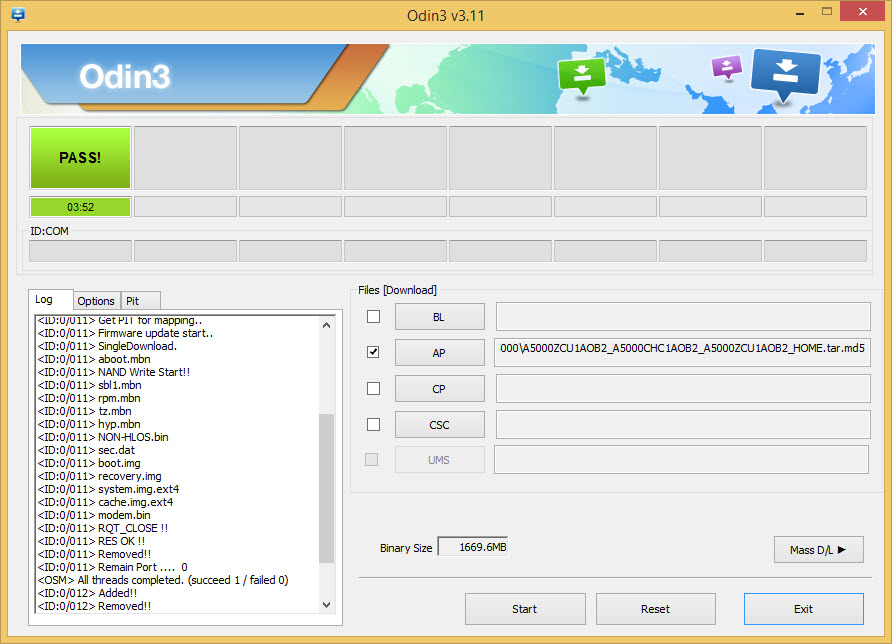Select log line 'modem.bin'
This screenshot has height=644, width=892.
[94, 515]
